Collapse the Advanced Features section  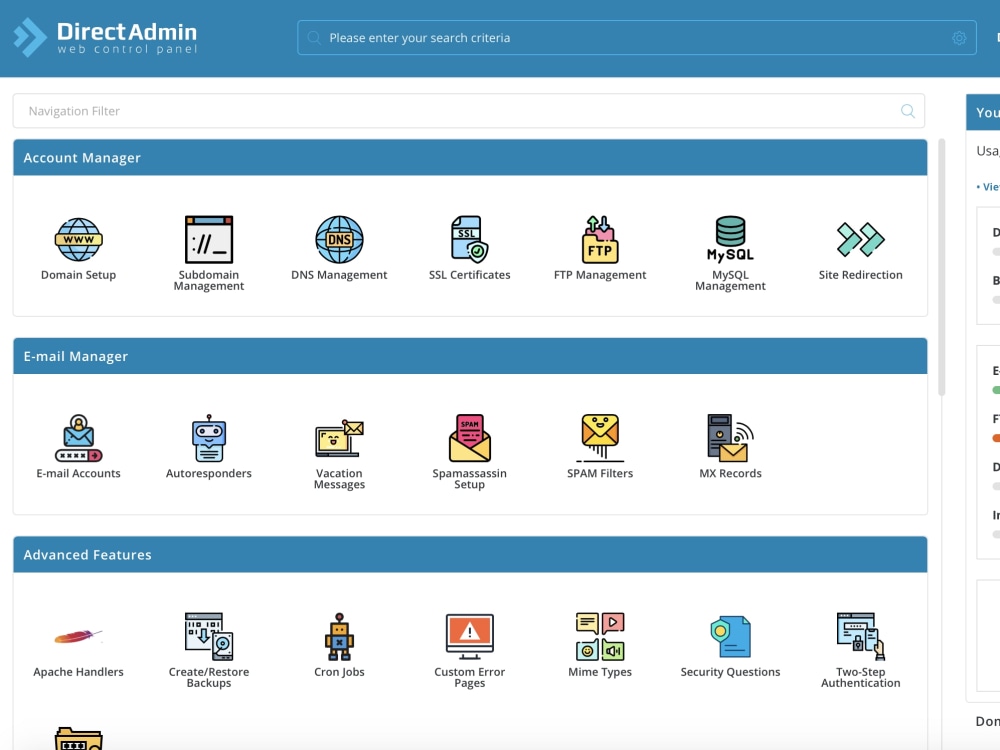[x=470, y=554]
